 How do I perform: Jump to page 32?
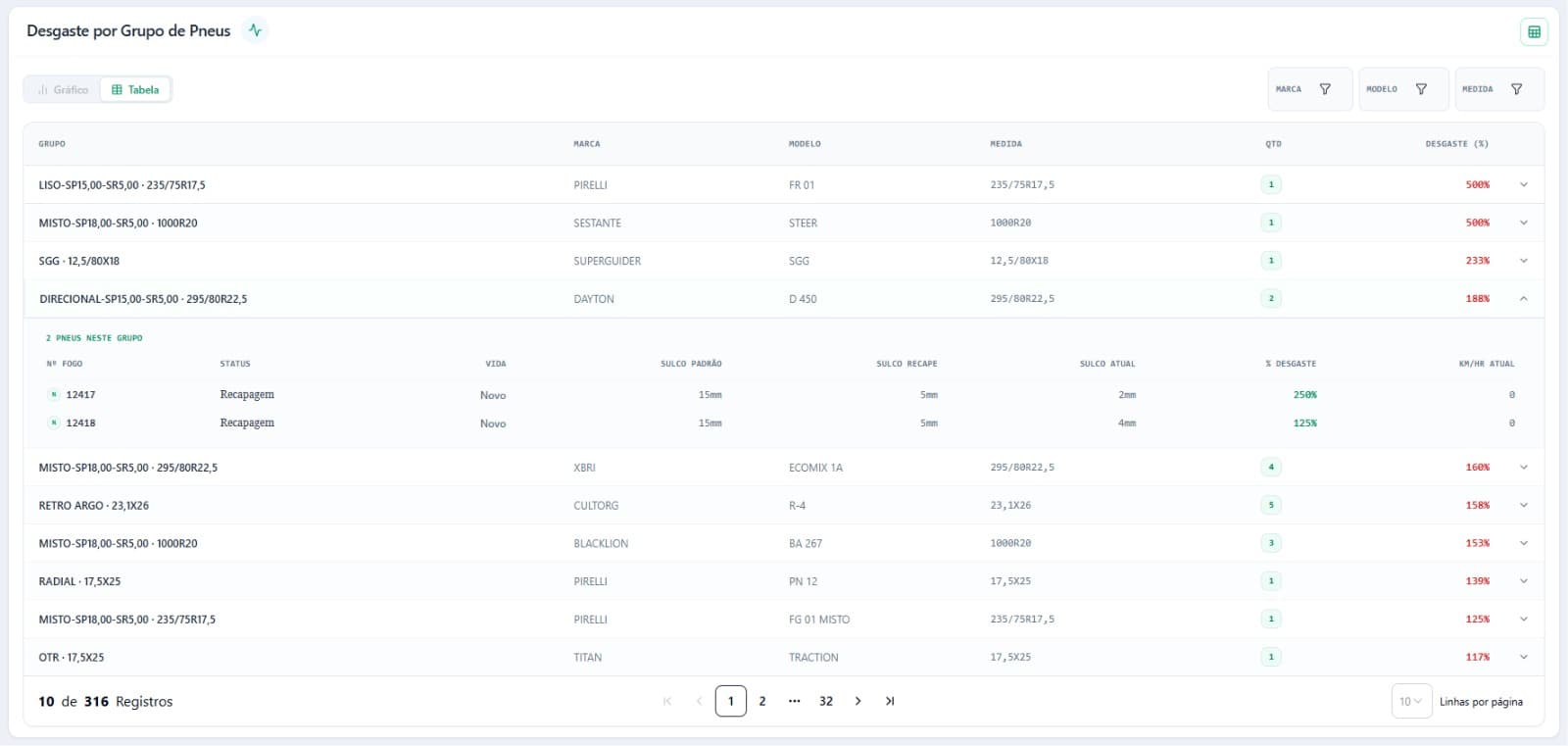826,701
